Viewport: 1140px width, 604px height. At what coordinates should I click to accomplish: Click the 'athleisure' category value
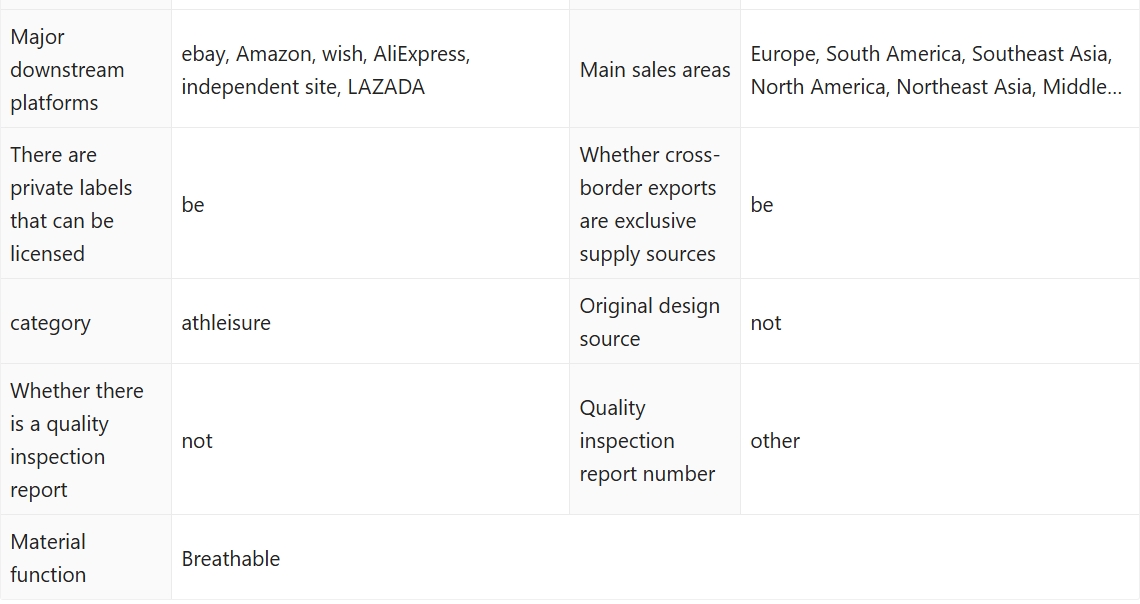226,323
